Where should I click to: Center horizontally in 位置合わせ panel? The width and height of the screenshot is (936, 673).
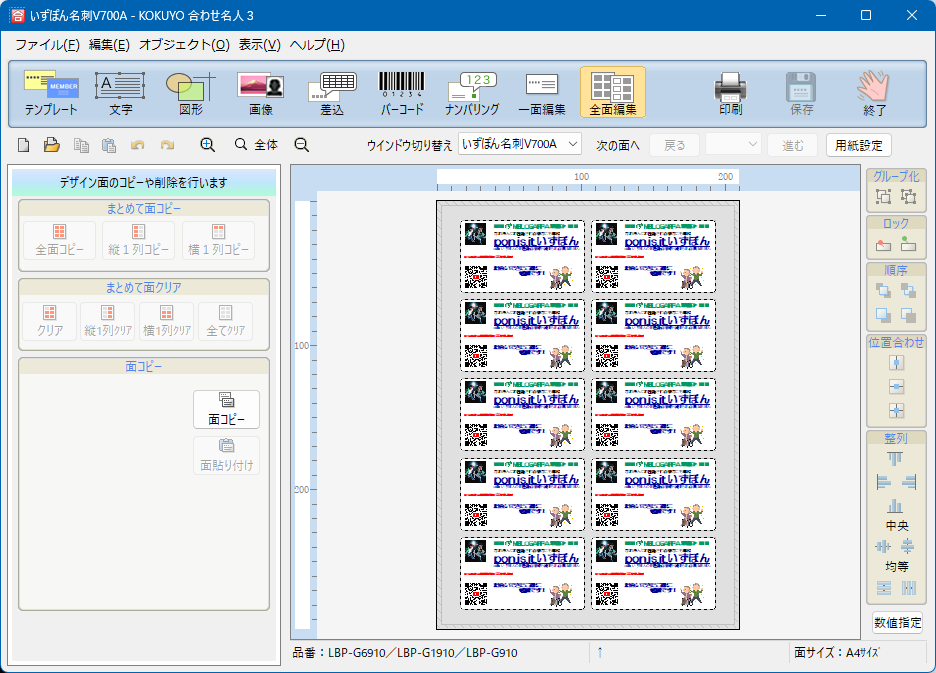click(896, 363)
